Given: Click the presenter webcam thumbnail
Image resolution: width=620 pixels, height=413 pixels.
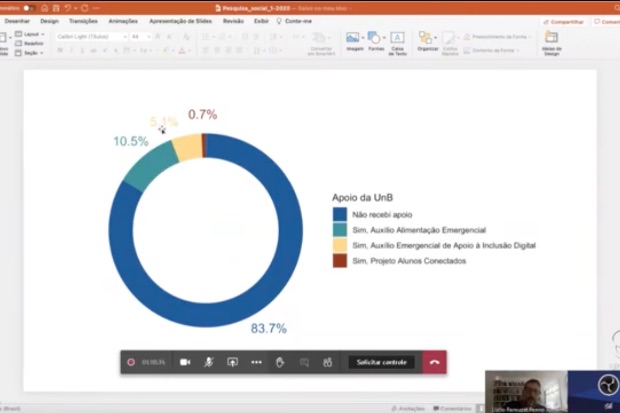Looking at the screenshot, I should click(x=526, y=392).
